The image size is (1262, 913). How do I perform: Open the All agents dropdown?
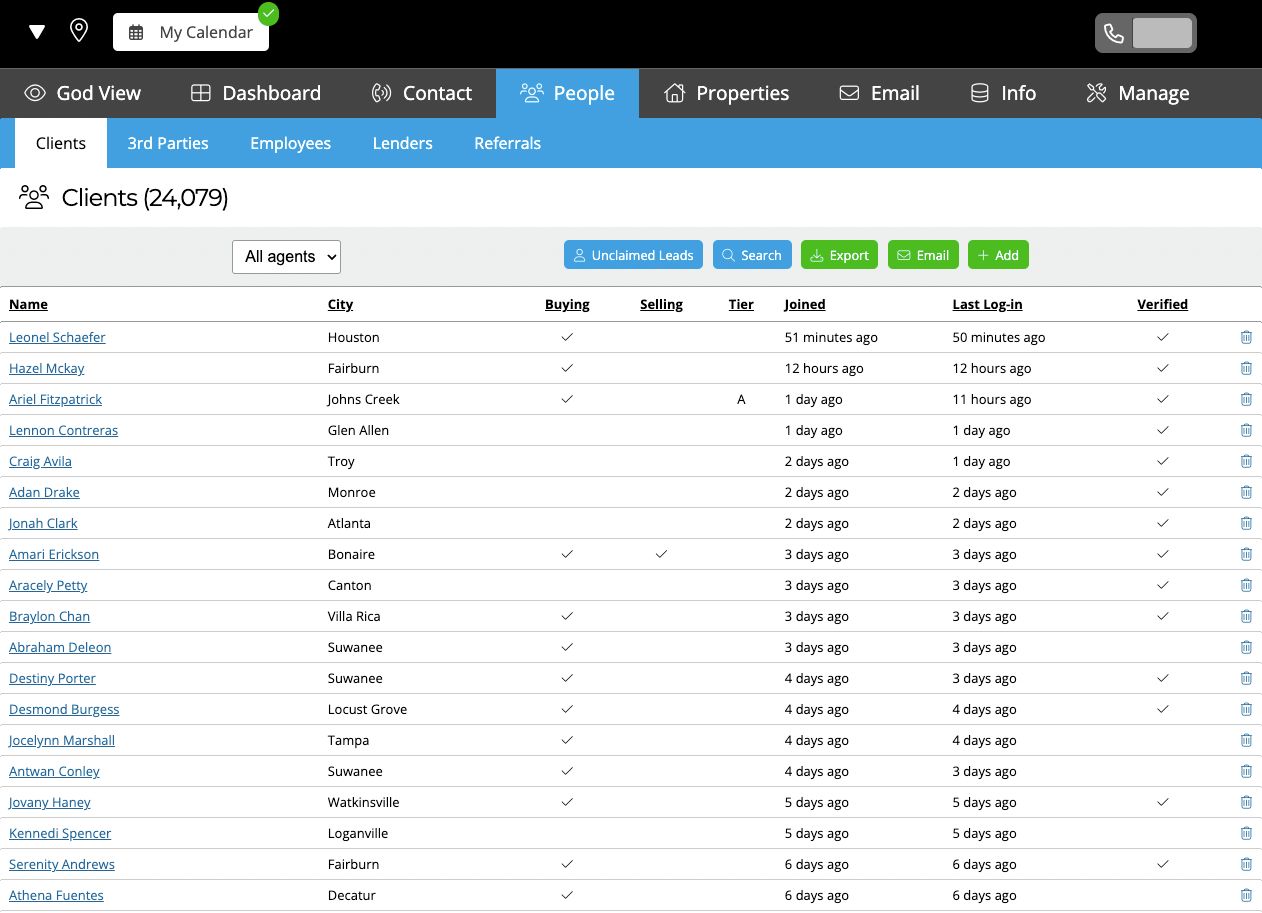pos(286,257)
